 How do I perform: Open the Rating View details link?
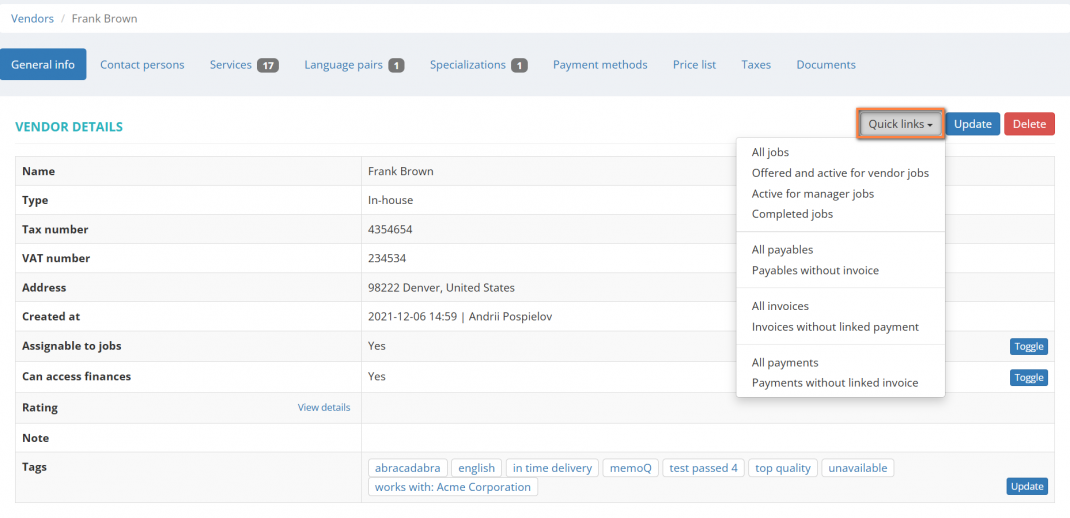[x=323, y=407]
